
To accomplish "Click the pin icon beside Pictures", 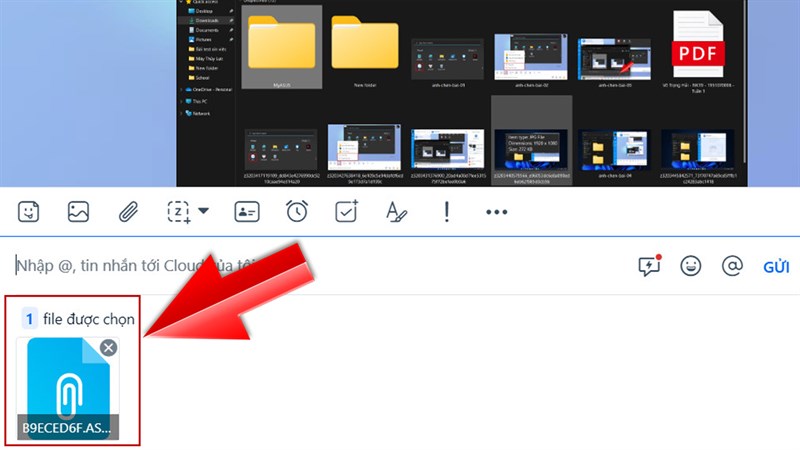I will tap(231, 39).
